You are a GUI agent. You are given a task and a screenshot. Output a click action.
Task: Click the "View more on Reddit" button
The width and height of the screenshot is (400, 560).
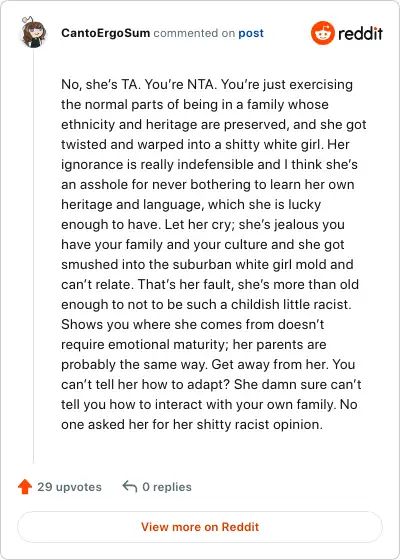(200, 527)
